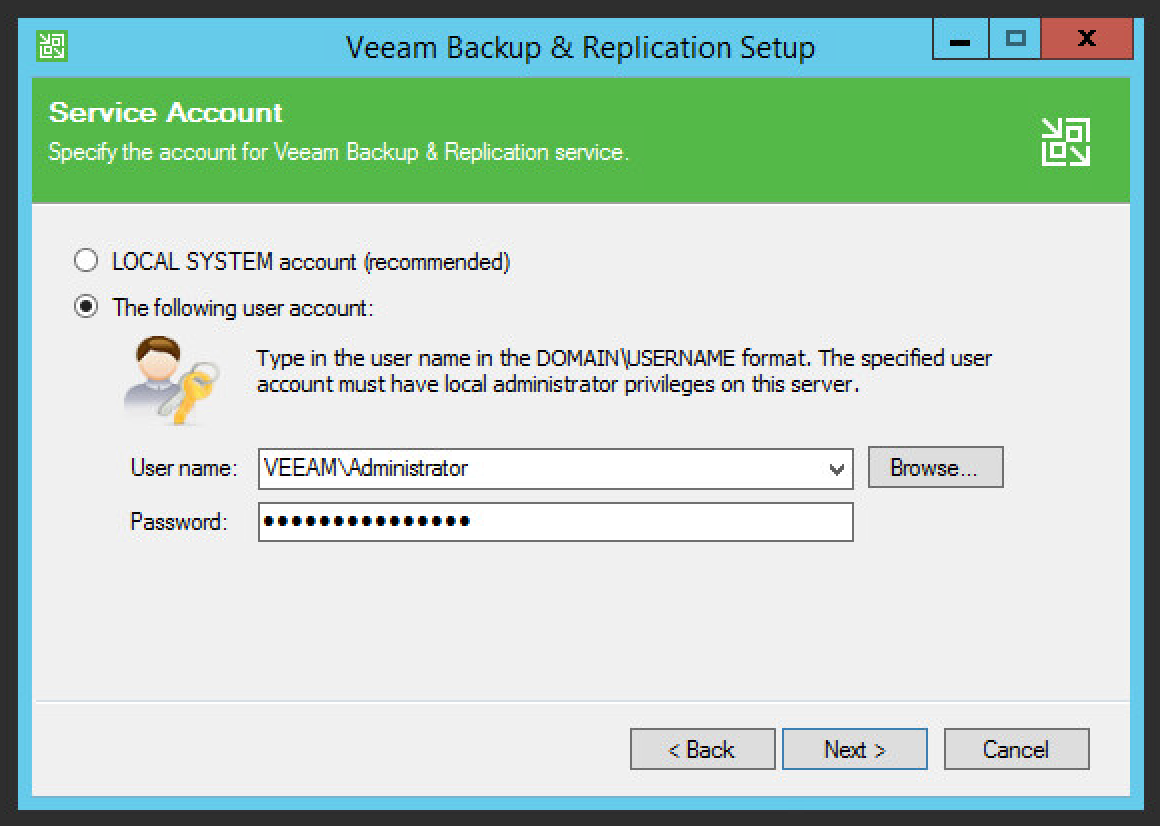Click the user with key icon
This screenshot has height=826, width=1160.
[172, 381]
